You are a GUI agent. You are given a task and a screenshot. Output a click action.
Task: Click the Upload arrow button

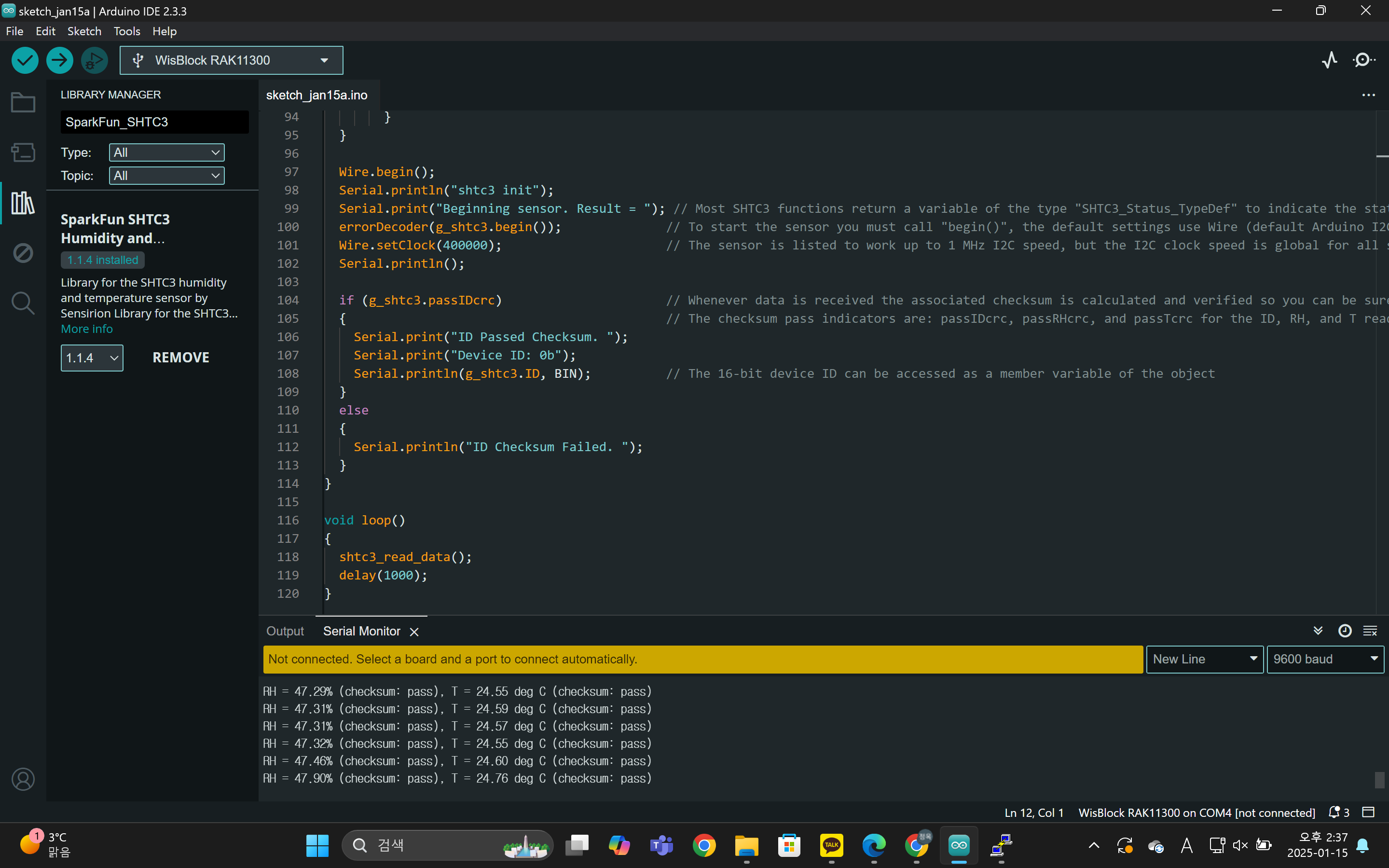(x=60, y=60)
